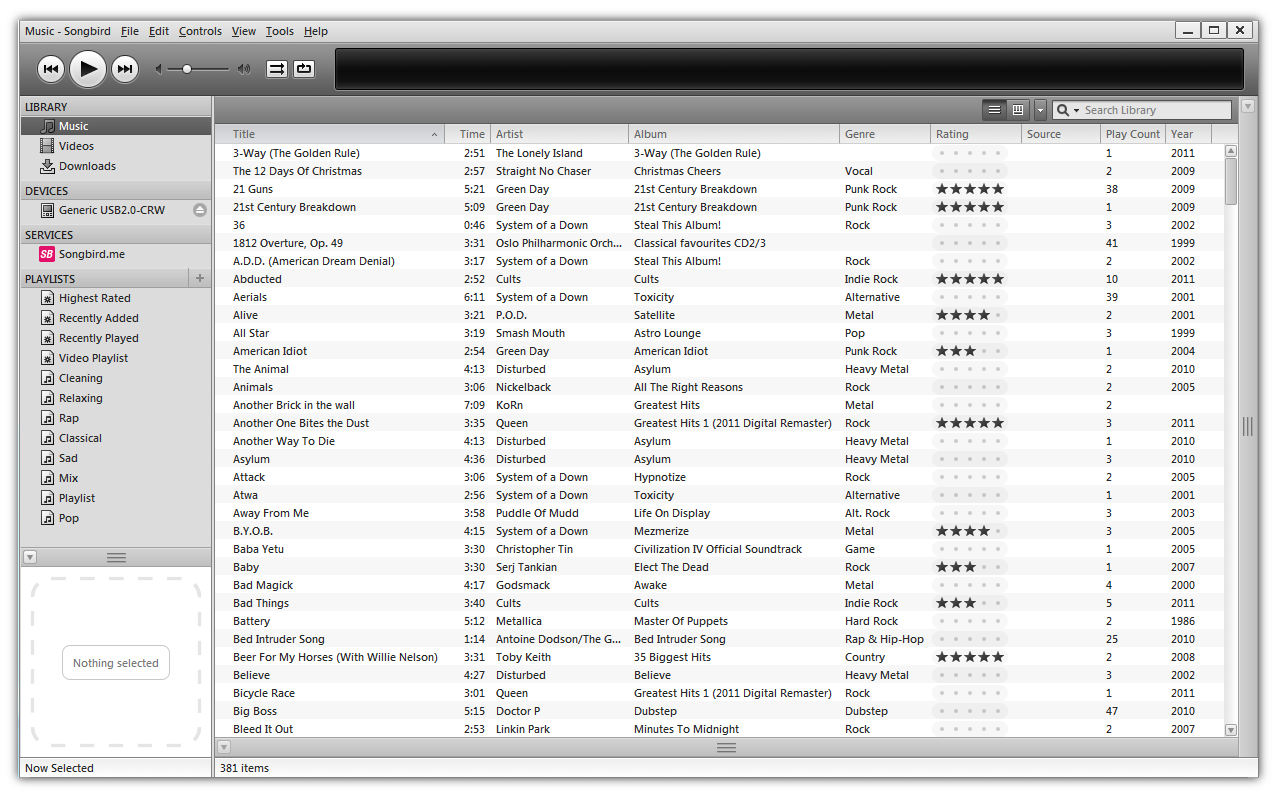Skip to next track
The height and width of the screenshot is (798, 1282).
(x=125, y=68)
